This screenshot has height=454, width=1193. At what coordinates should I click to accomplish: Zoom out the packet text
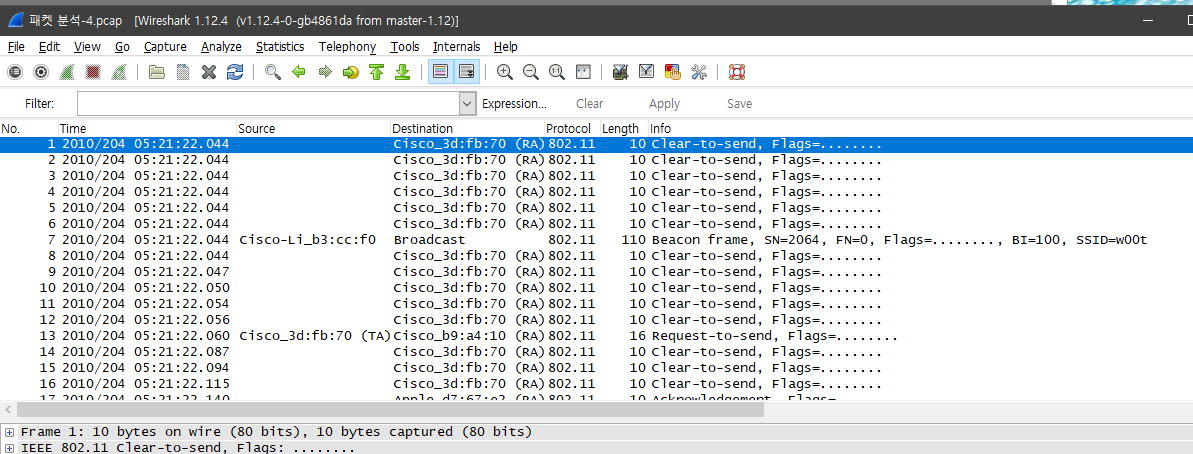coord(531,72)
